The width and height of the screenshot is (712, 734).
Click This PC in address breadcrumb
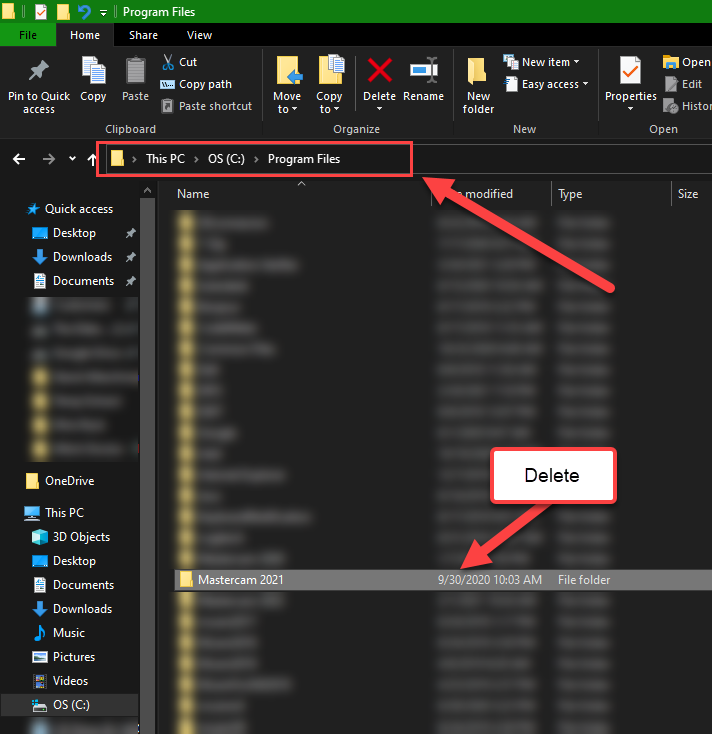165,159
